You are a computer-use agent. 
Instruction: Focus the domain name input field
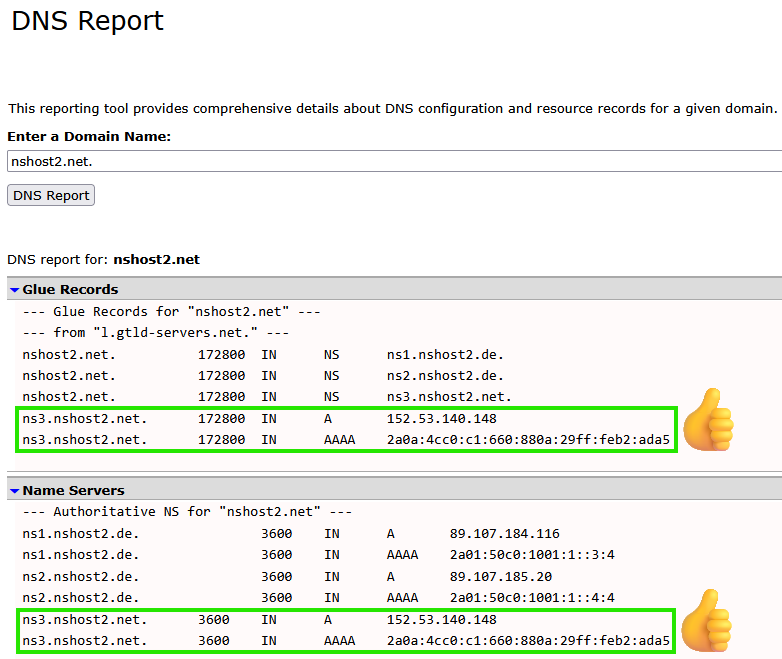point(394,161)
